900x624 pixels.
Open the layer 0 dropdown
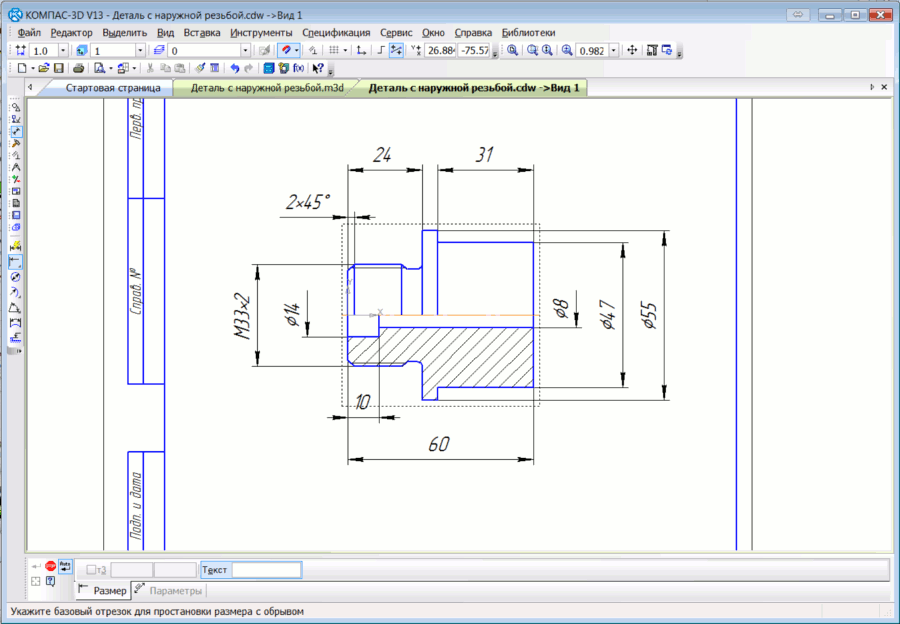click(245, 51)
